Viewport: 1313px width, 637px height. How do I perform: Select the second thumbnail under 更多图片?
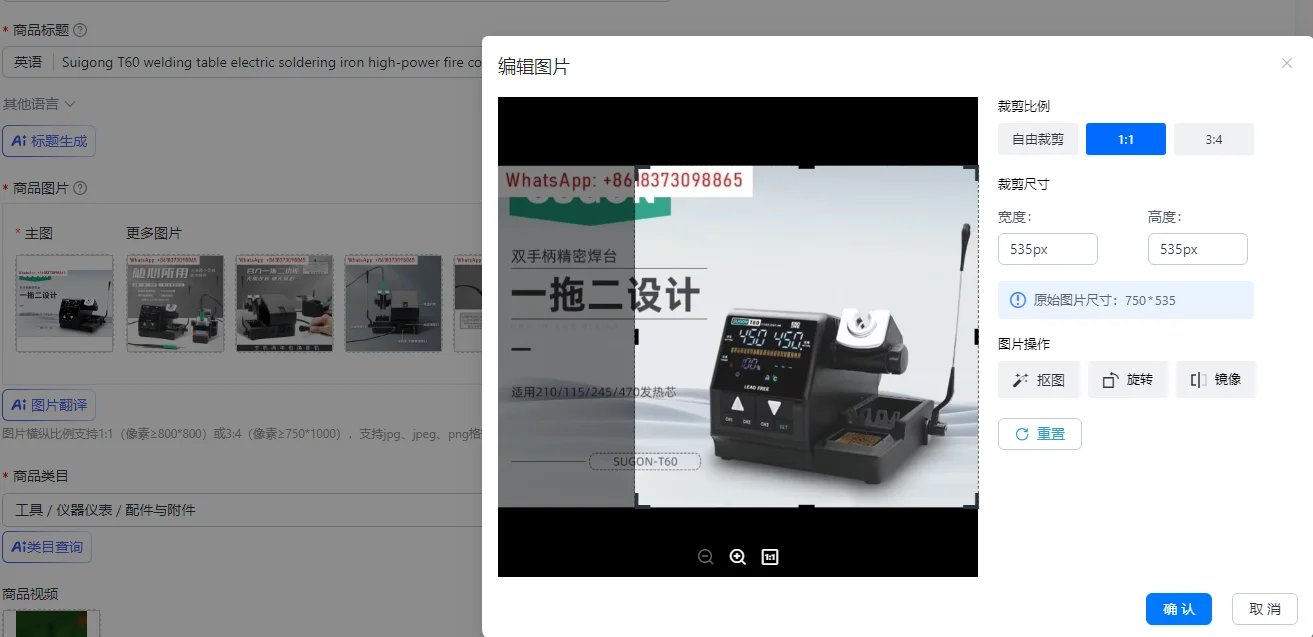click(x=284, y=303)
